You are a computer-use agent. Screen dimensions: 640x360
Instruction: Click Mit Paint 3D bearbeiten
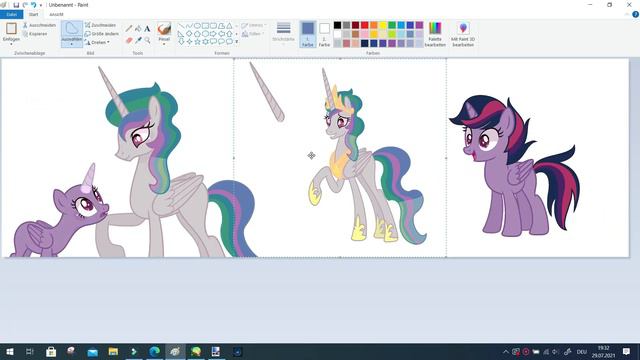tap(463, 35)
